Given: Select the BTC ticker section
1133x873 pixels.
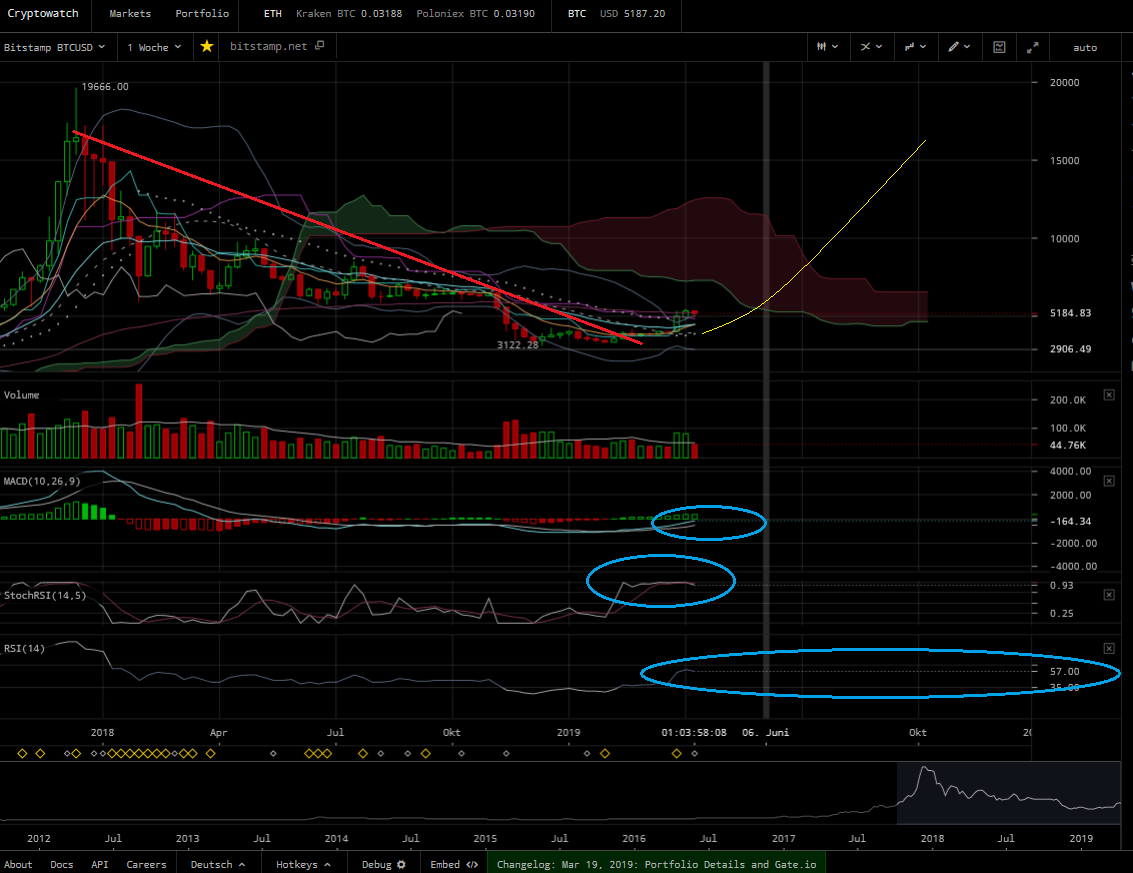Looking at the screenshot, I should pyautogui.click(x=577, y=13).
